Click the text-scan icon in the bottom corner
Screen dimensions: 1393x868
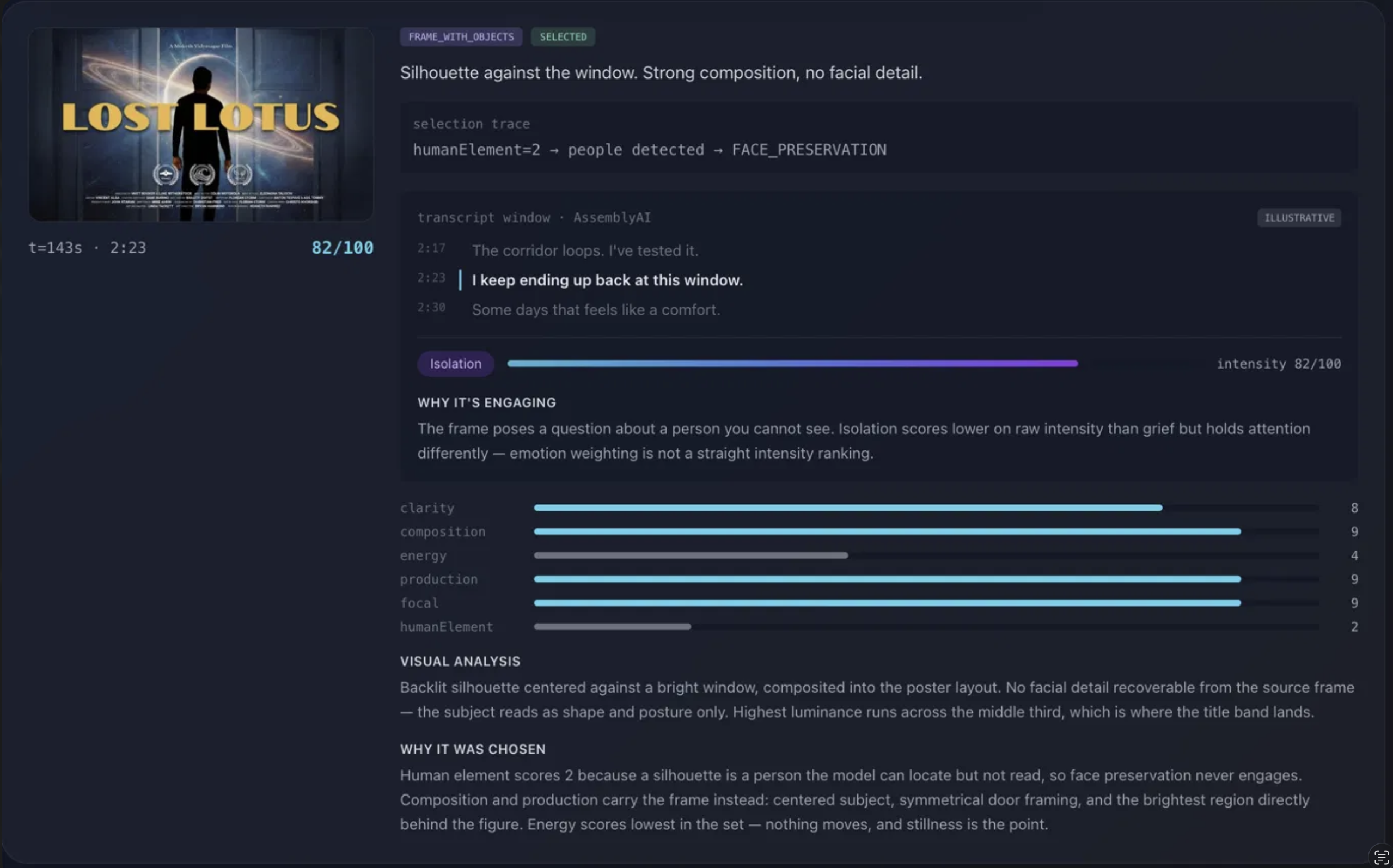[x=1381, y=857]
